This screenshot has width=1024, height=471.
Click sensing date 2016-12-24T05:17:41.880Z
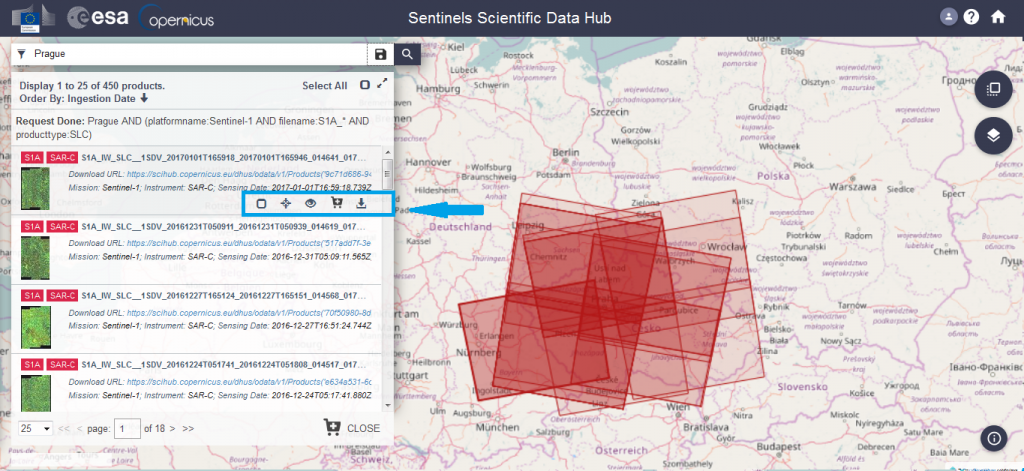[x=322, y=395]
